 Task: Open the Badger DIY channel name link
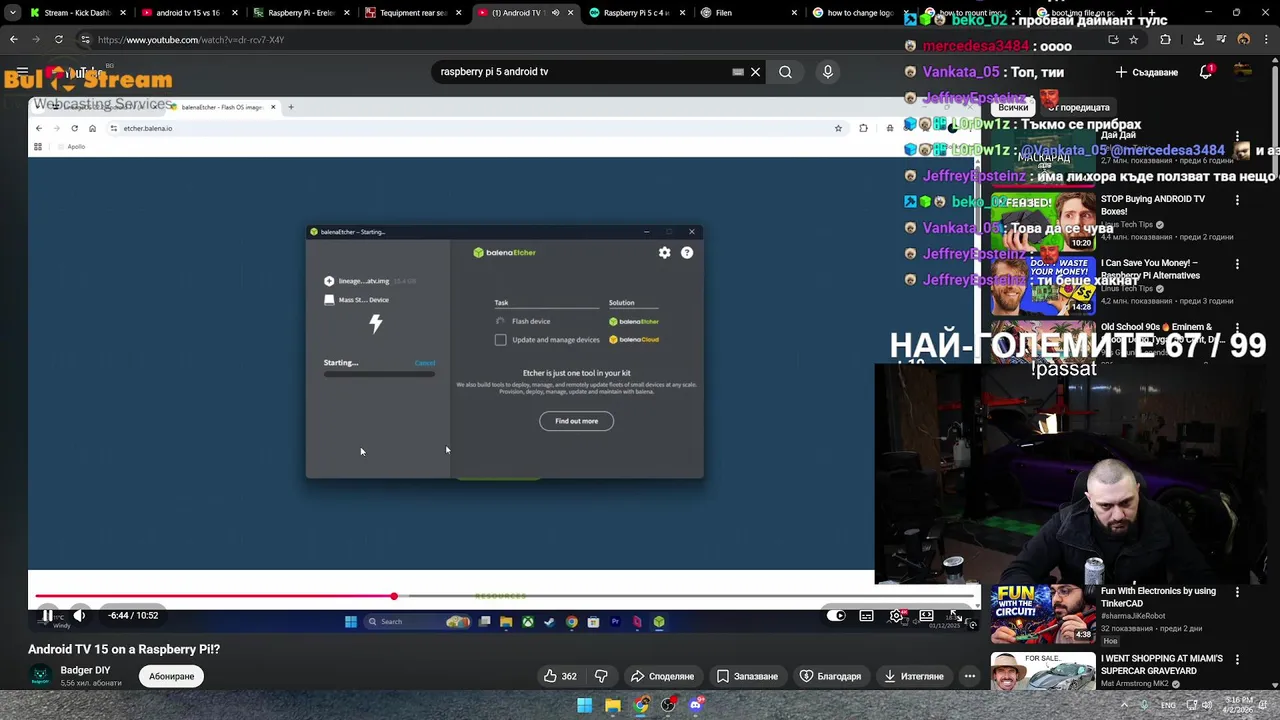point(85,670)
